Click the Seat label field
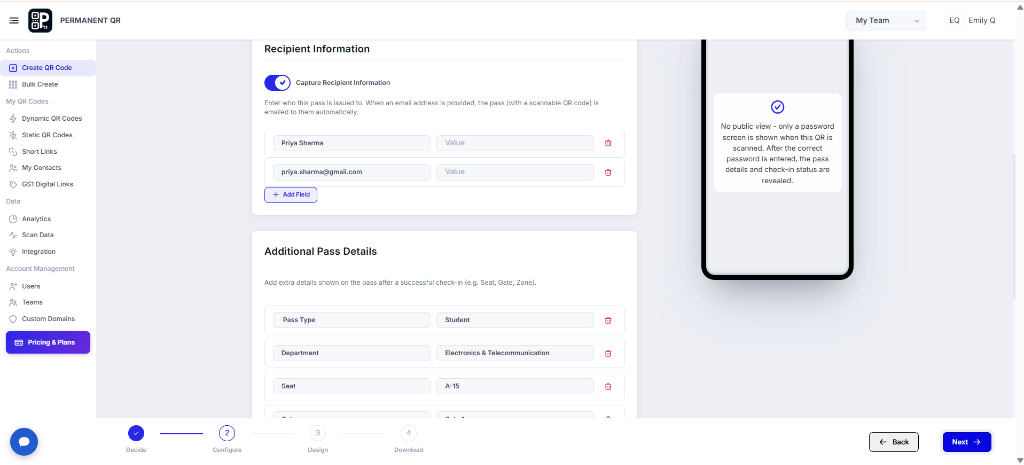1024x465 pixels. pos(352,386)
